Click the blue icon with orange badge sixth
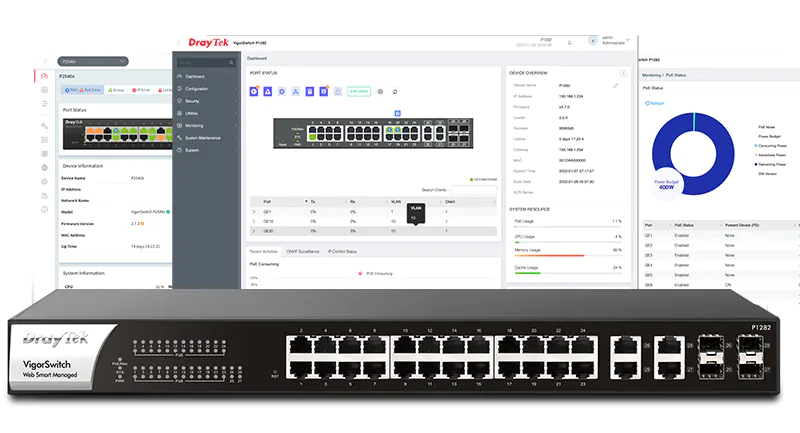800x433 pixels. (323, 91)
